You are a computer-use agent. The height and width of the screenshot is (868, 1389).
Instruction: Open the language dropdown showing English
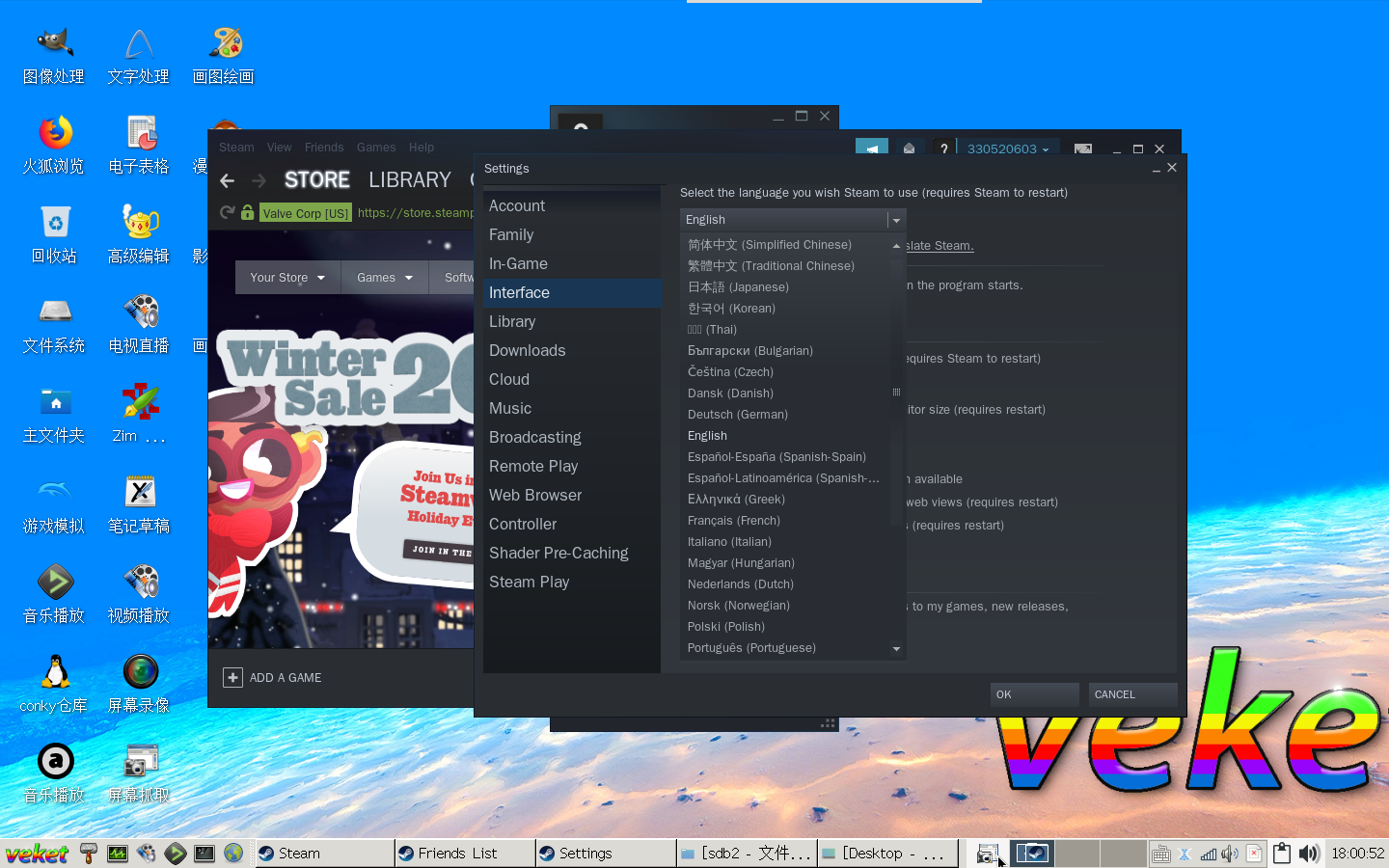click(x=792, y=220)
